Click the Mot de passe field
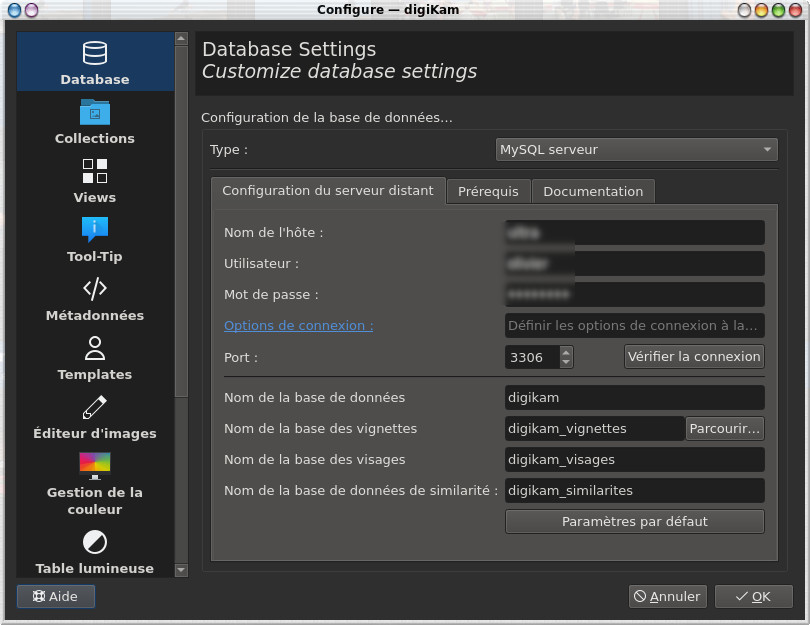810x625 pixels. (x=635, y=294)
